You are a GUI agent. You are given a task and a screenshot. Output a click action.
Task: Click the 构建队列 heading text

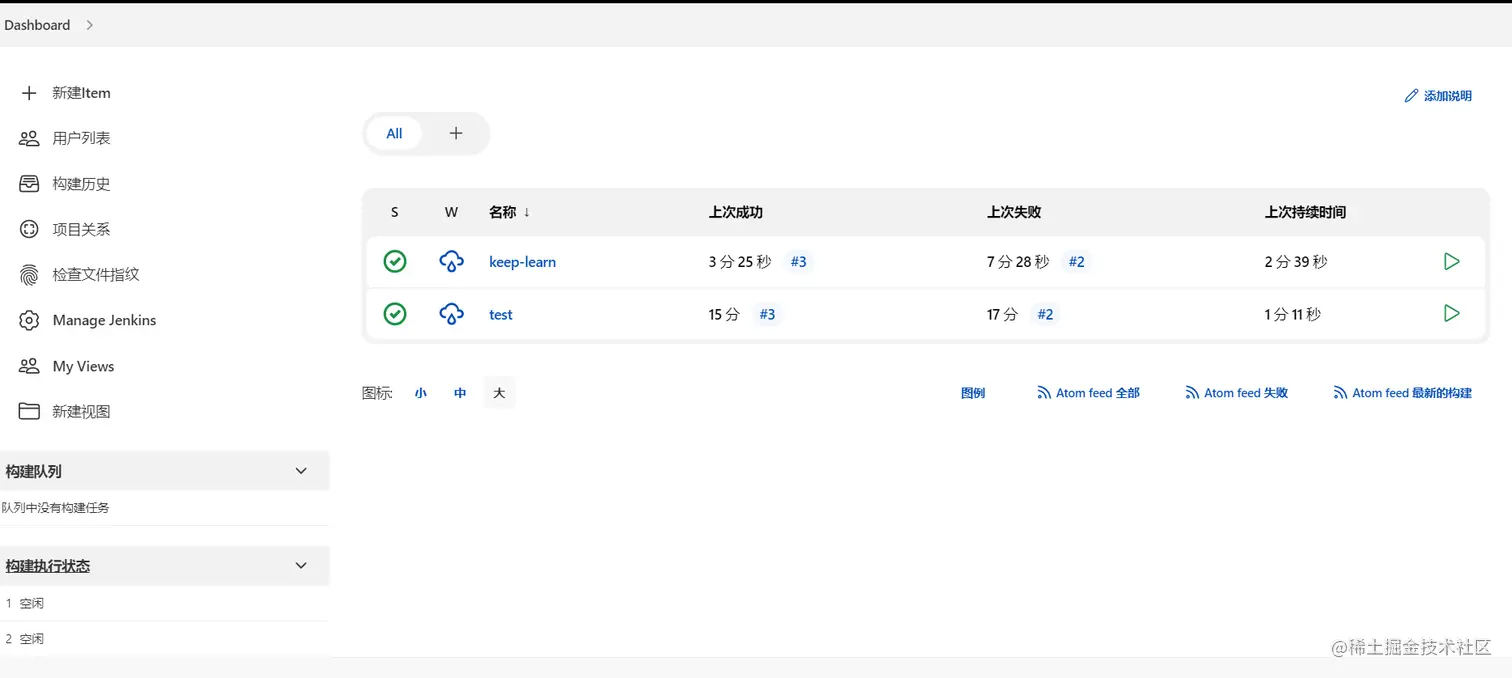[34, 471]
